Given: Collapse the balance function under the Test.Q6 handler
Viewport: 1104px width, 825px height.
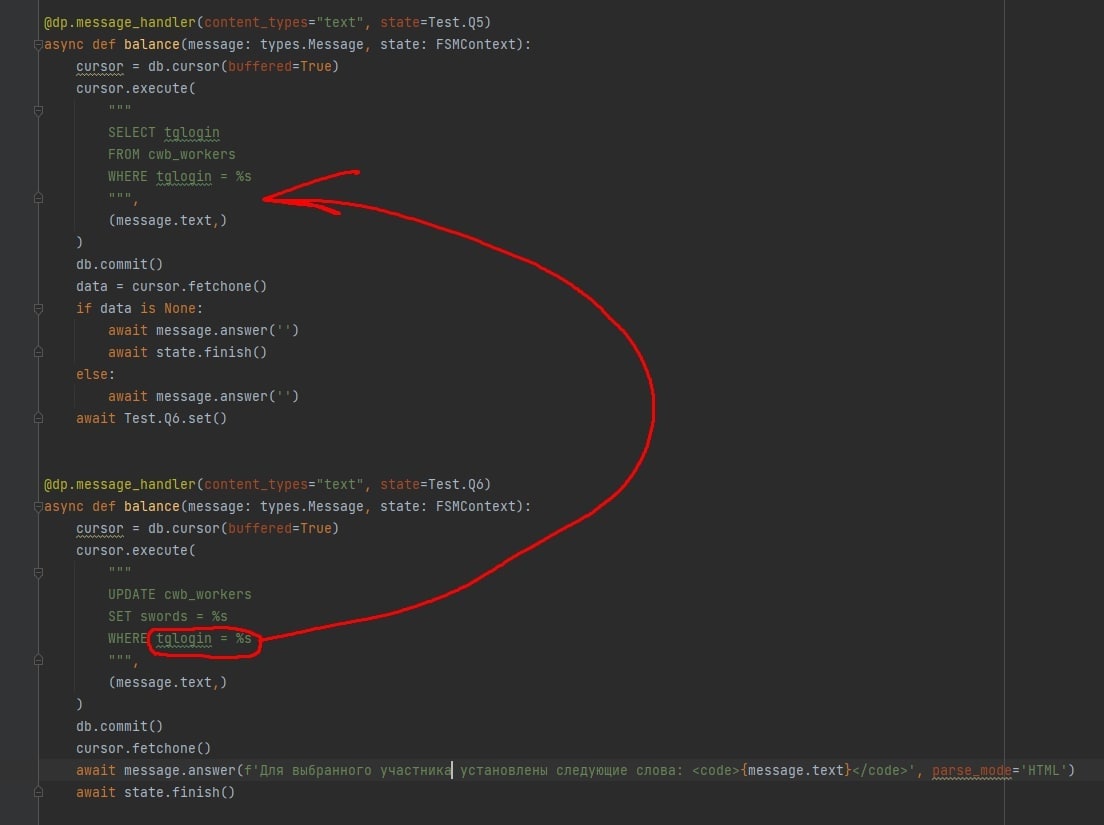Looking at the screenshot, I should tap(38, 507).
